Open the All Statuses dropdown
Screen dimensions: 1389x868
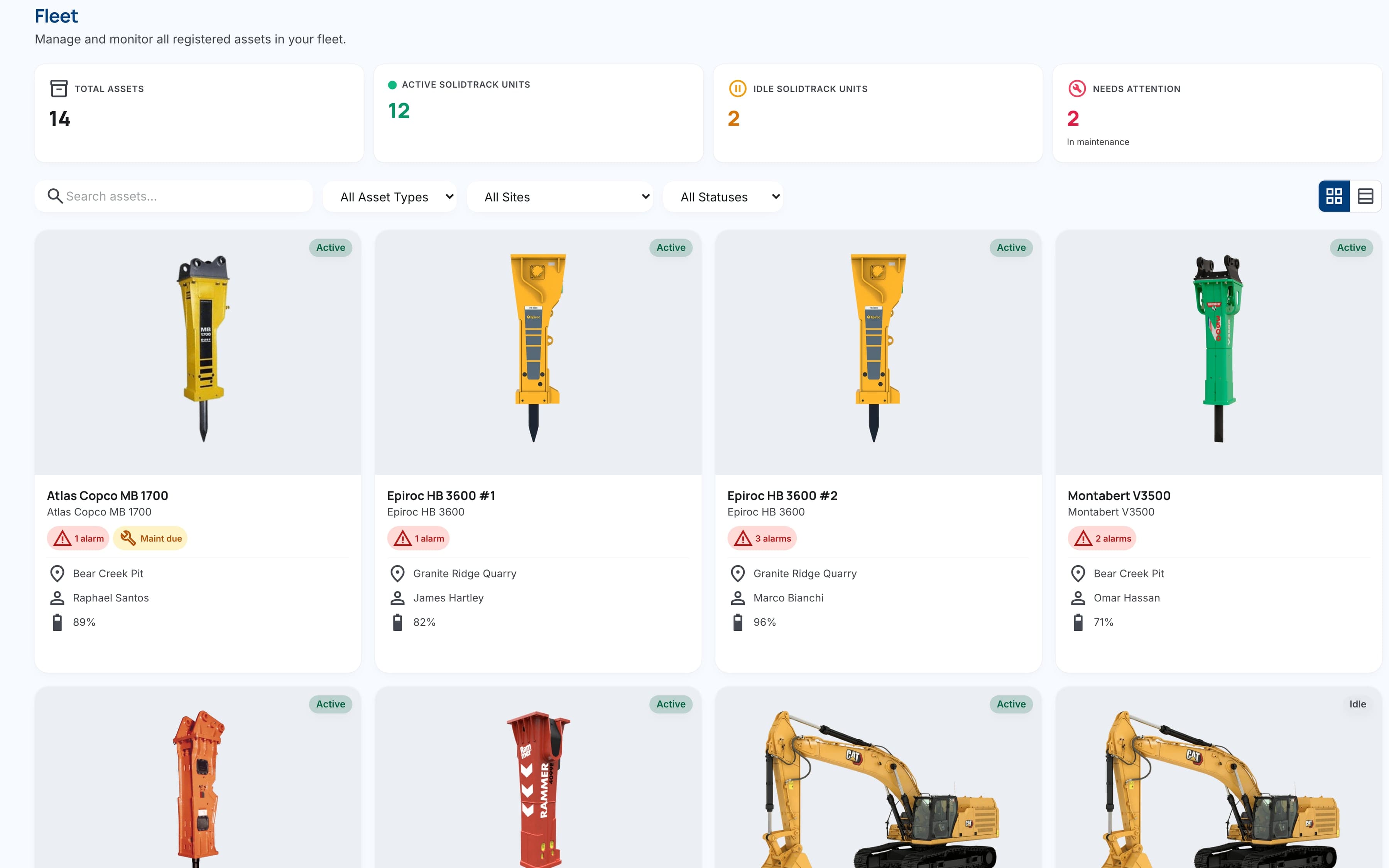point(723,197)
